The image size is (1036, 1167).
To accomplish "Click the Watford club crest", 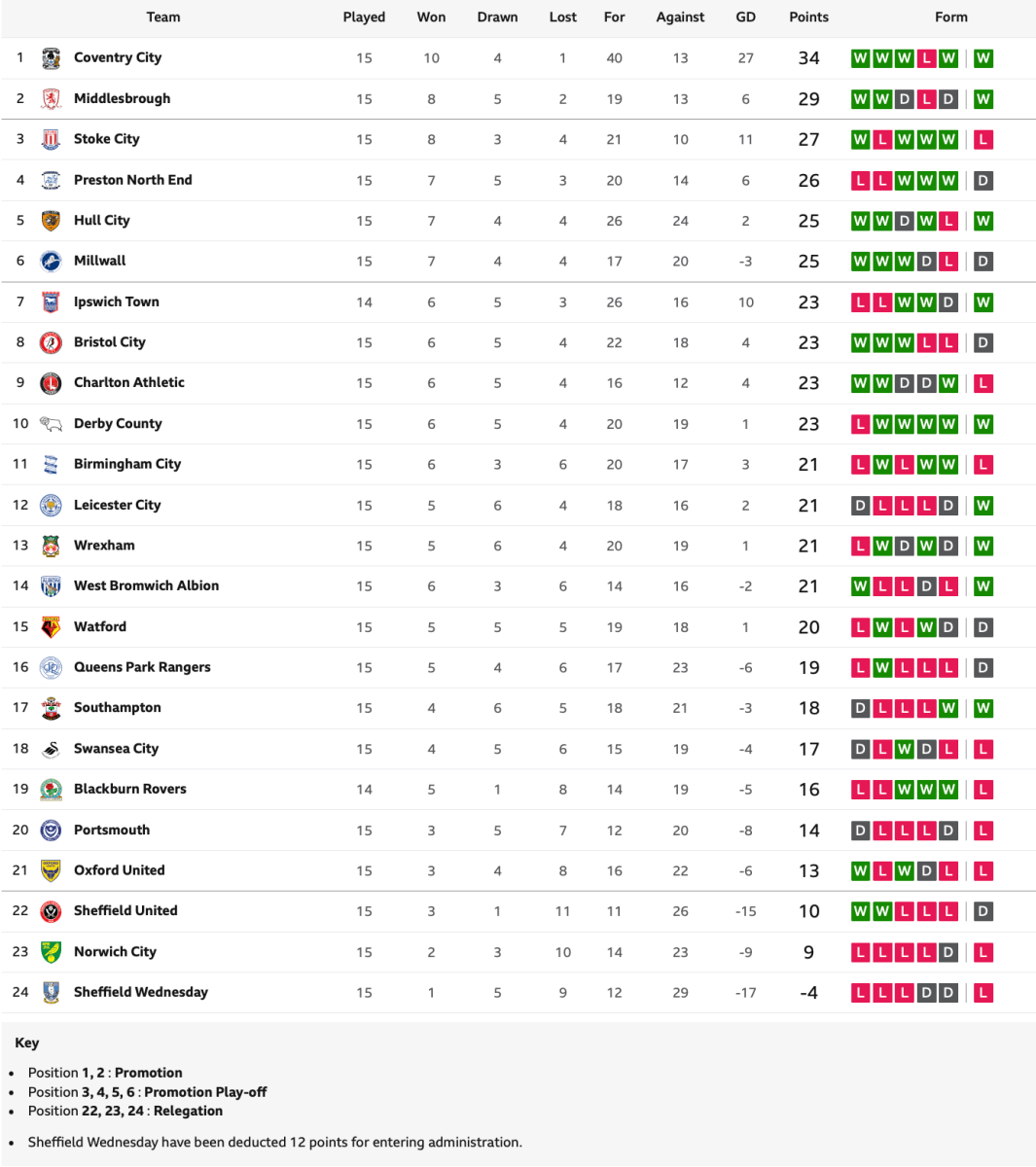I will point(52,627).
